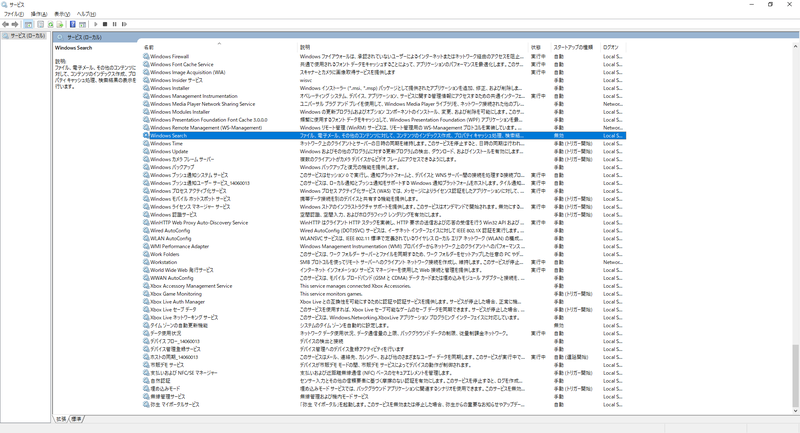800x433 pixels.
Task: Click the WWAN AutoConfig service gear icon
Action: coord(146,278)
